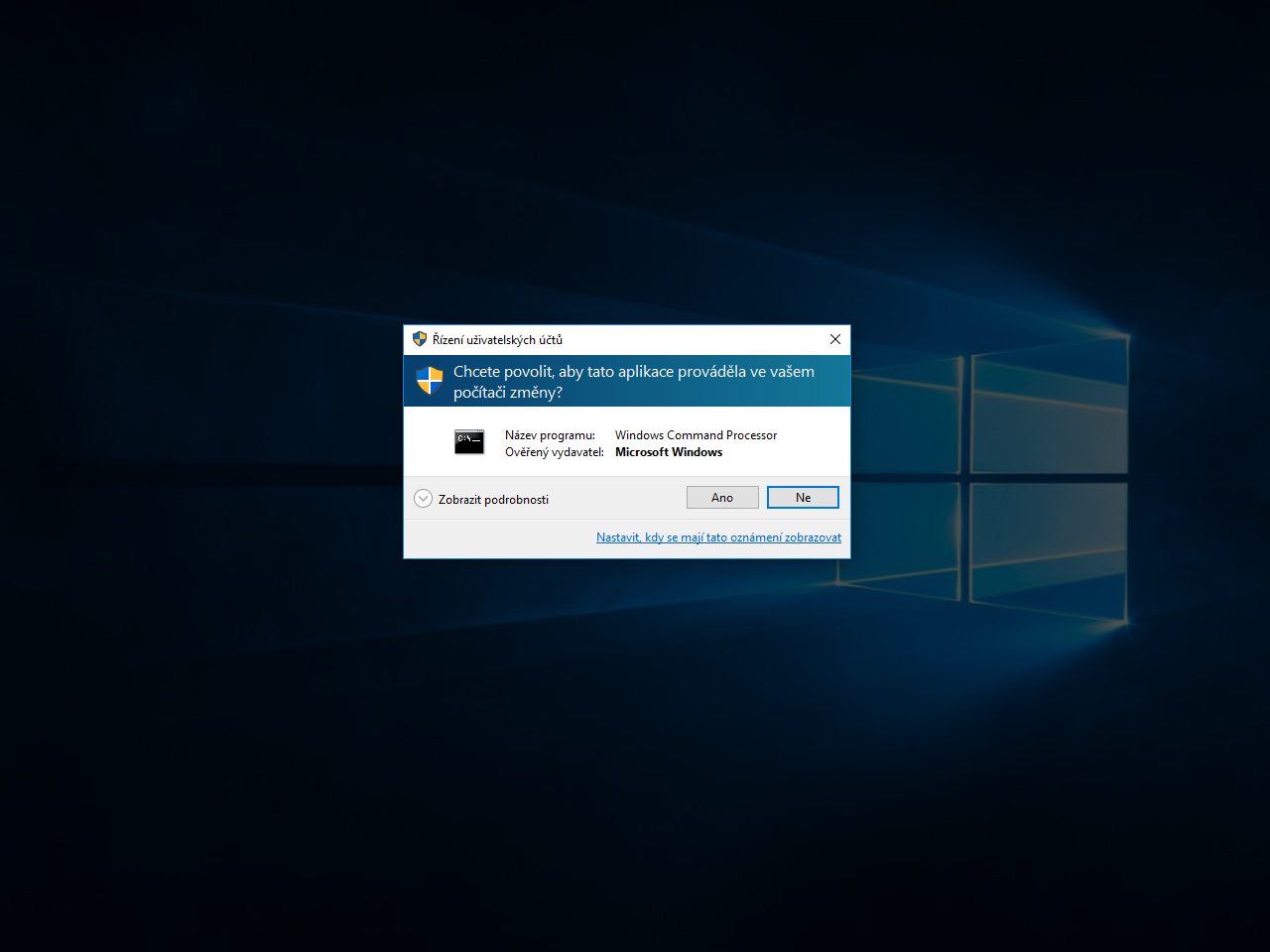The height and width of the screenshot is (952, 1270).
Task: Click the shield icon in the title bar
Action: click(420, 339)
